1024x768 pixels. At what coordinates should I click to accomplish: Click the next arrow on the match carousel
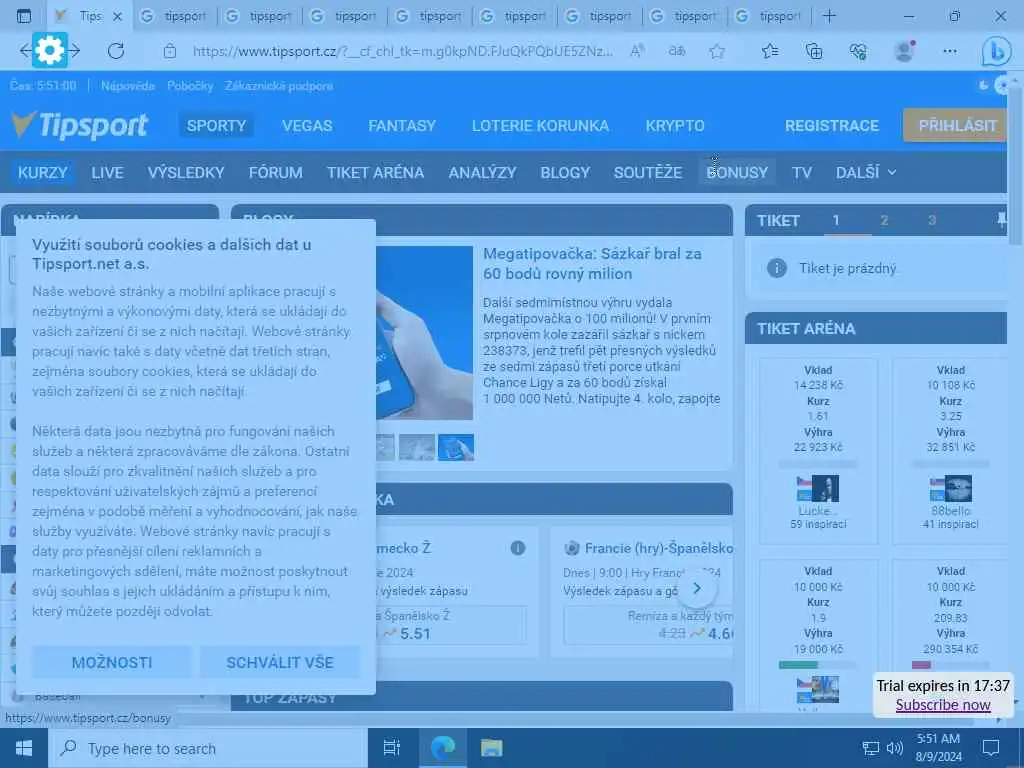coord(697,588)
